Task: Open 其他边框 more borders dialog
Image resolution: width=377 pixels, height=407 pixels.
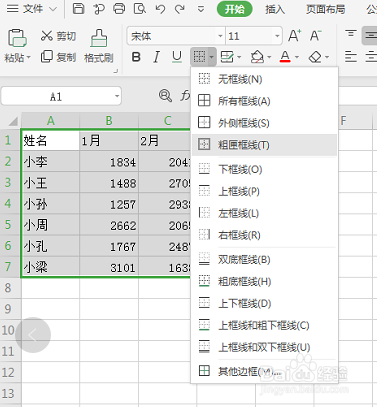Action: [x=265, y=371]
